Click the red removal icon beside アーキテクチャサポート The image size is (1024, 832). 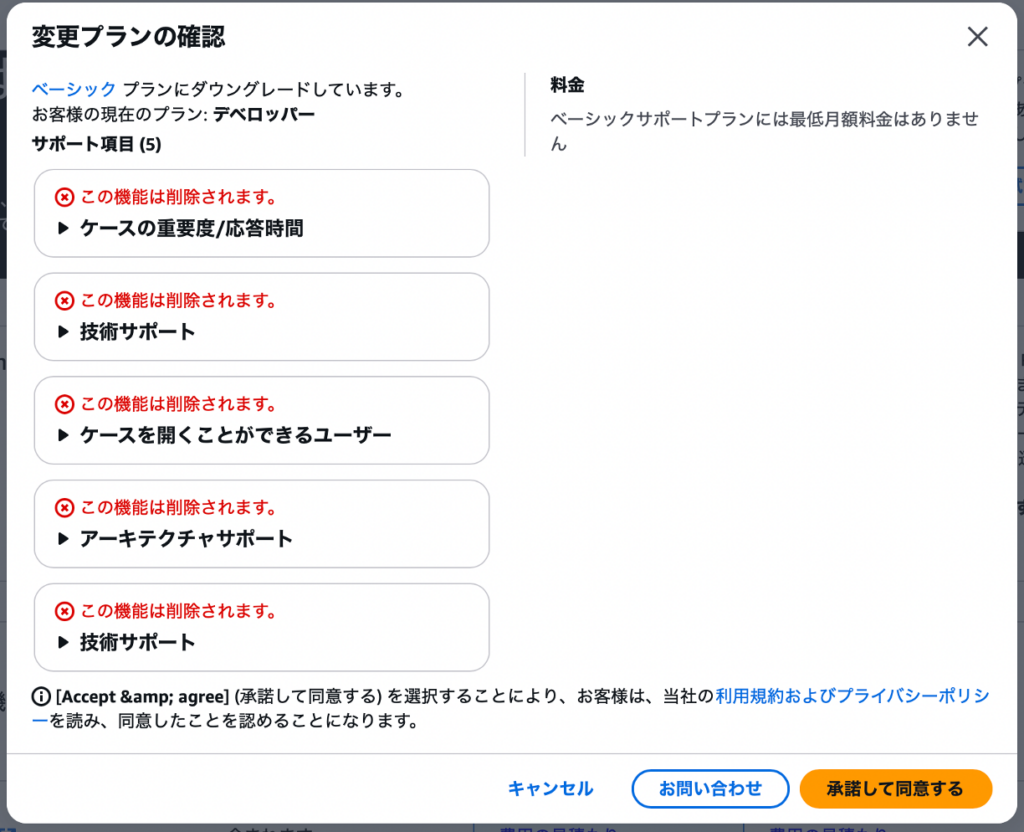66,507
